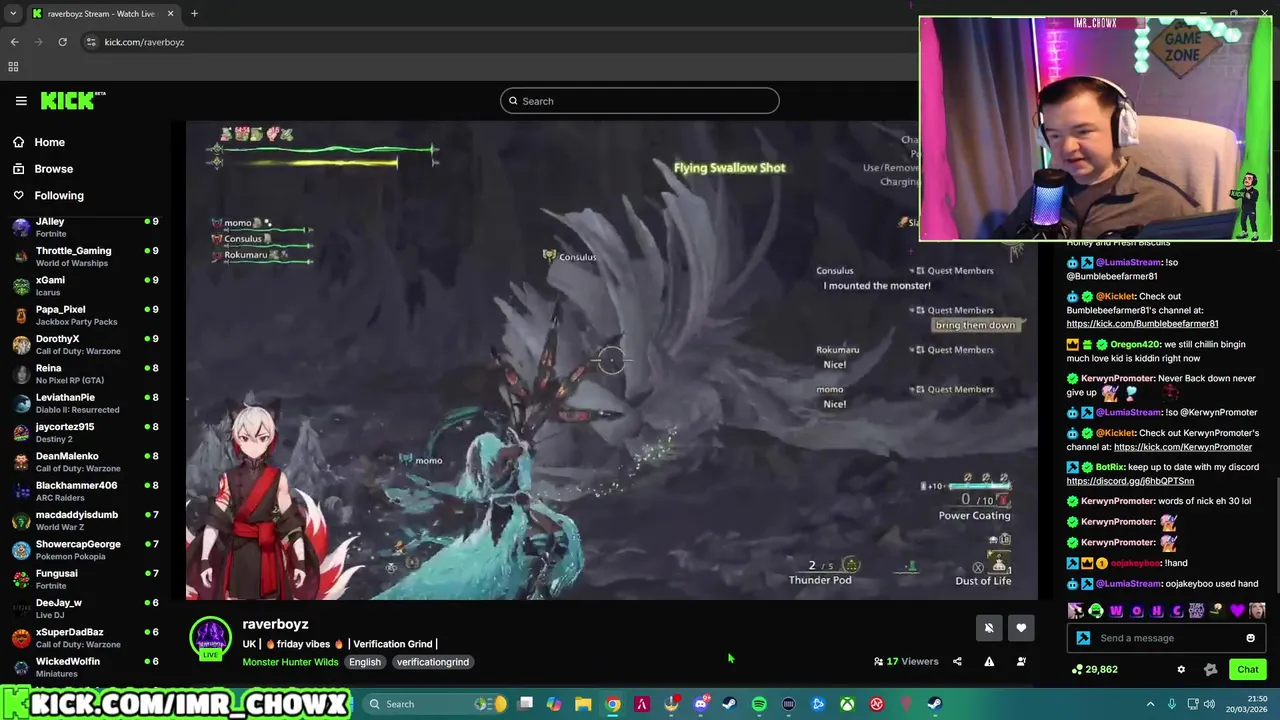This screenshot has height=720, width=1280.
Task: Click the oojakeyboo username in chat
Action: 1136,563
